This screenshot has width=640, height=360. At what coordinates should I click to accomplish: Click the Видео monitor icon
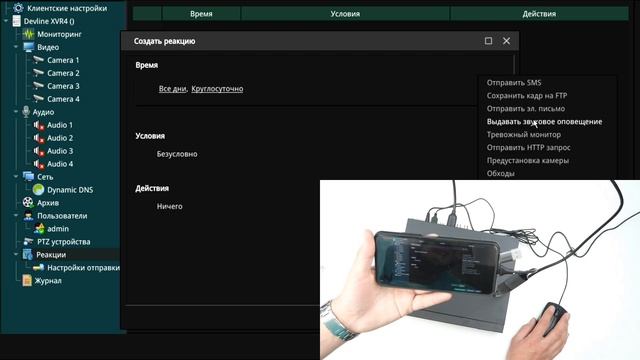(28, 47)
